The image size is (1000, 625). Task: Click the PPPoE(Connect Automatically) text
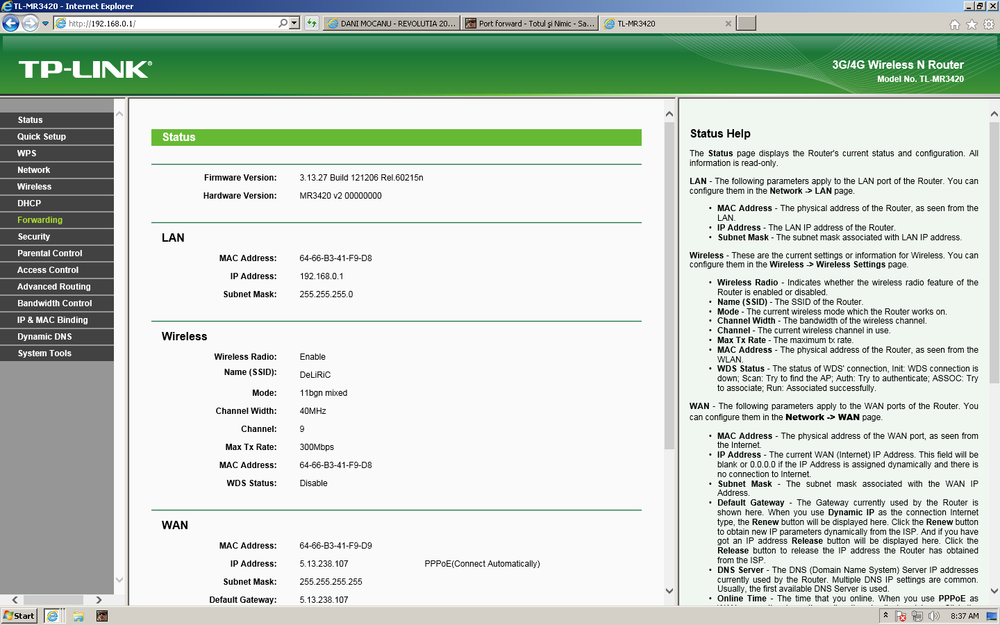(x=482, y=564)
